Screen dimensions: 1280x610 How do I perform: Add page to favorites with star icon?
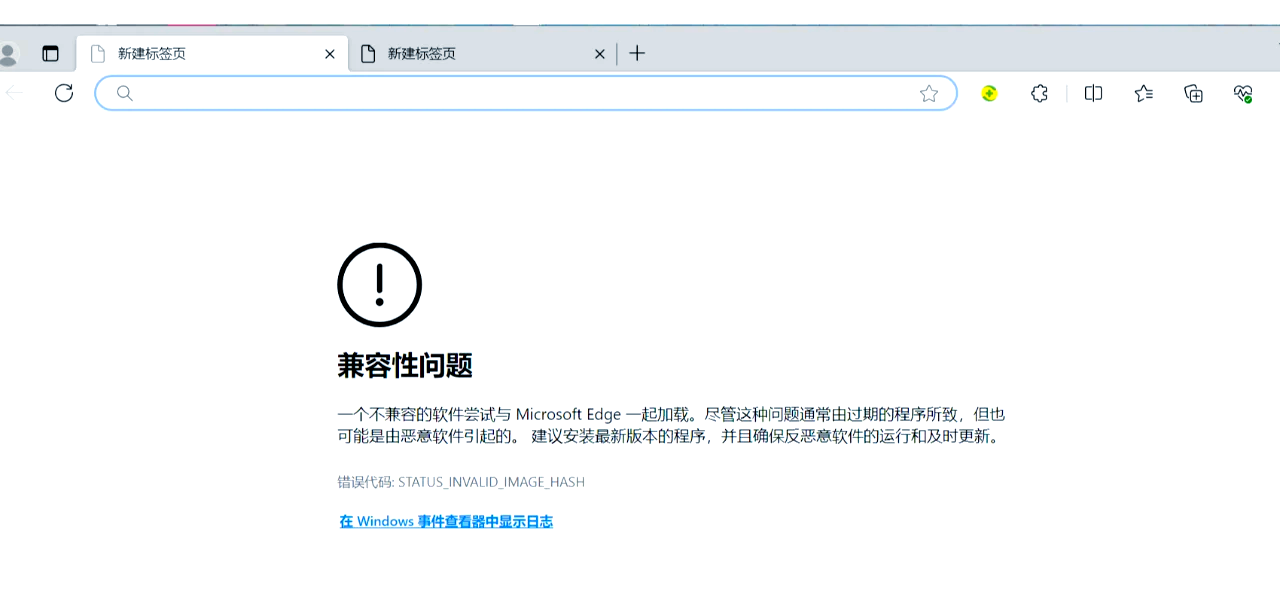click(x=929, y=93)
